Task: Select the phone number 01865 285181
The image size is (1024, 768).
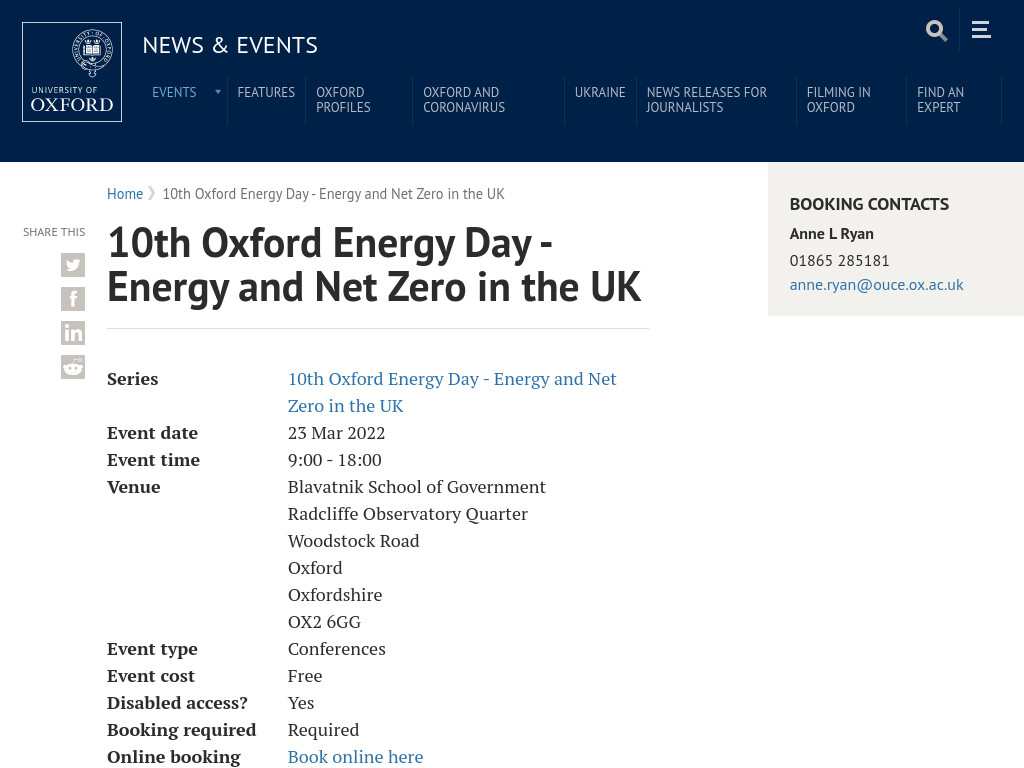Action: (x=839, y=261)
